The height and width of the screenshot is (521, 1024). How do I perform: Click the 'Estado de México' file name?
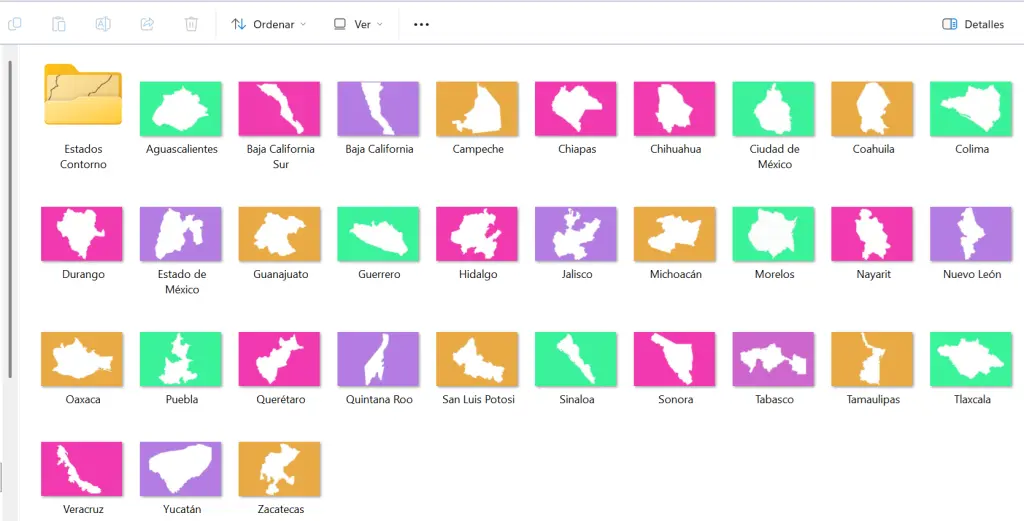click(x=182, y=282)
